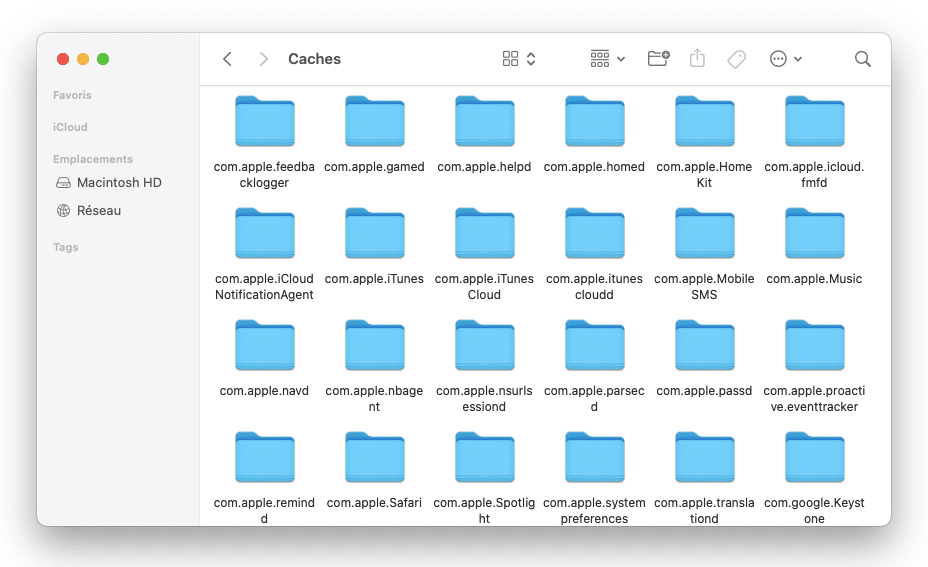Open the com.apple.Safari folder
The image size is (928, 567).
374,458
